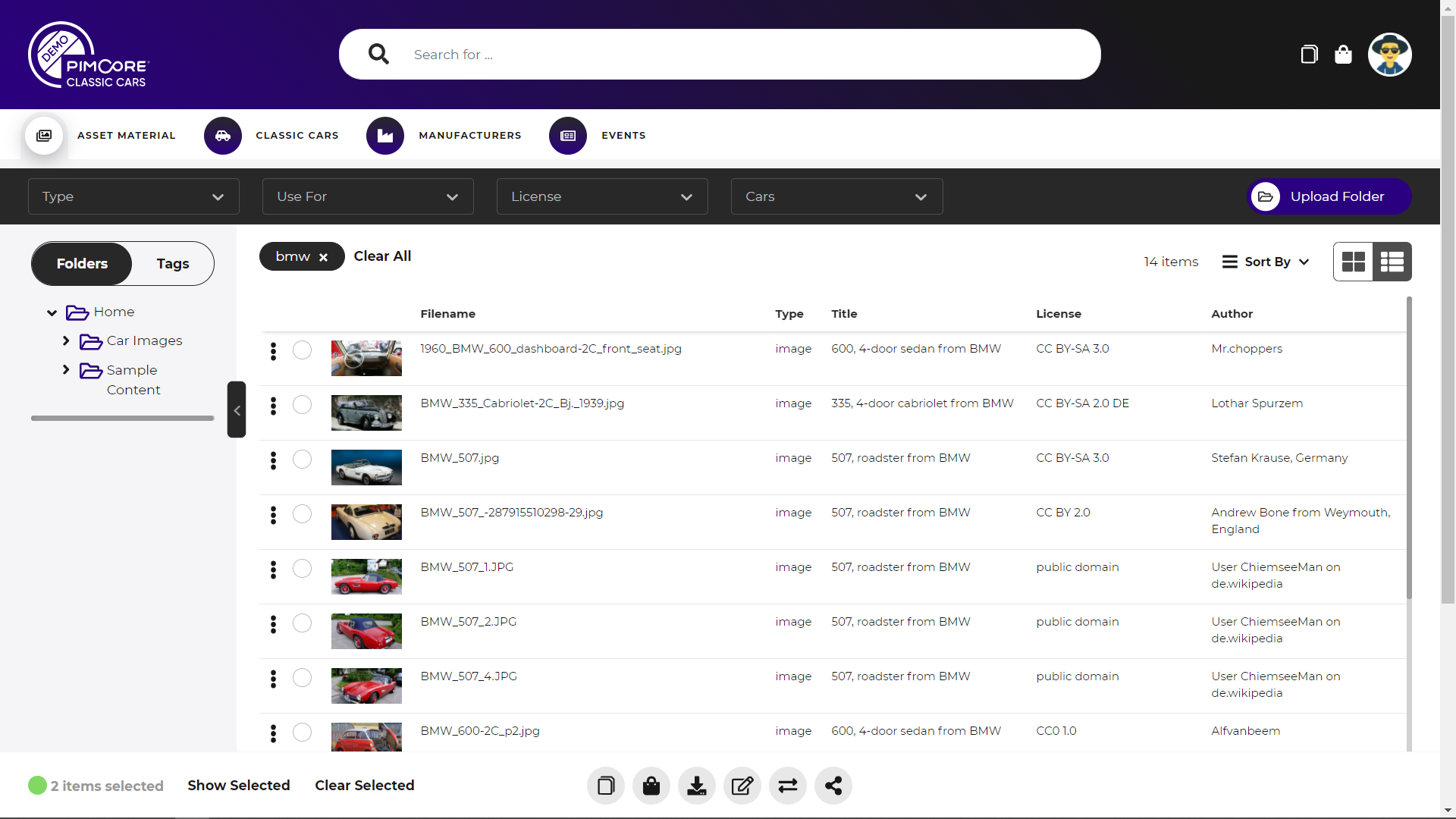Click the edit/pencil icon in toolbar

tap(743, 785)
